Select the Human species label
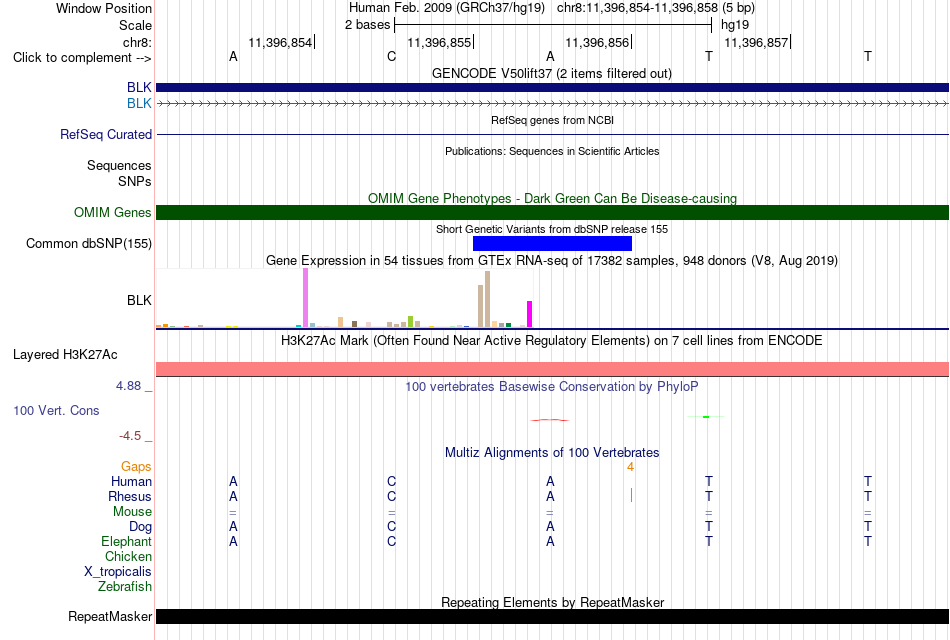950x640 pixels. pyautogui.click(x=131, y=481)
